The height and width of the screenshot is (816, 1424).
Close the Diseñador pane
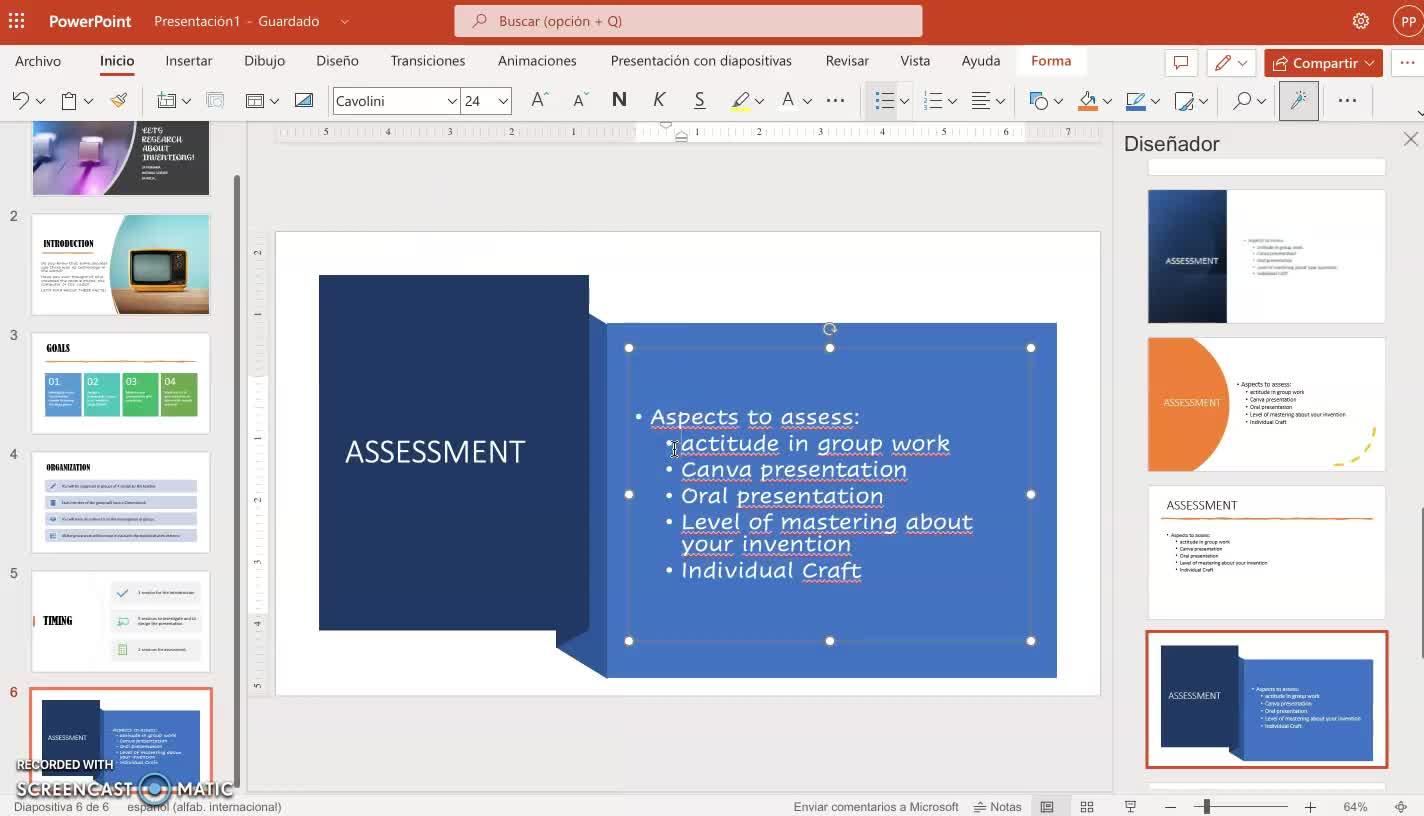pyautogui.click(x=1410, y=140)
